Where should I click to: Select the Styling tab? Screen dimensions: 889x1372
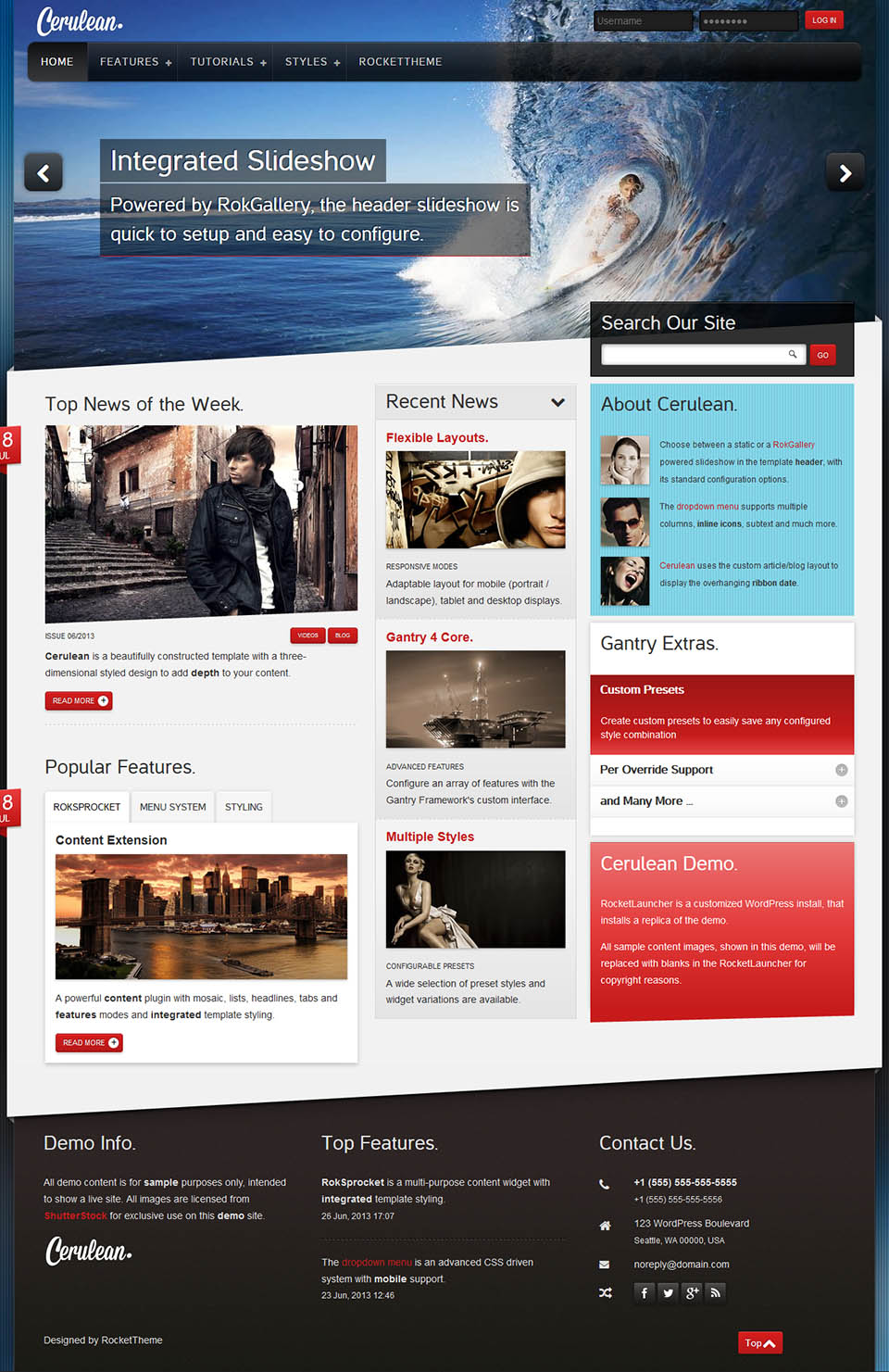(x=244, y=807)
